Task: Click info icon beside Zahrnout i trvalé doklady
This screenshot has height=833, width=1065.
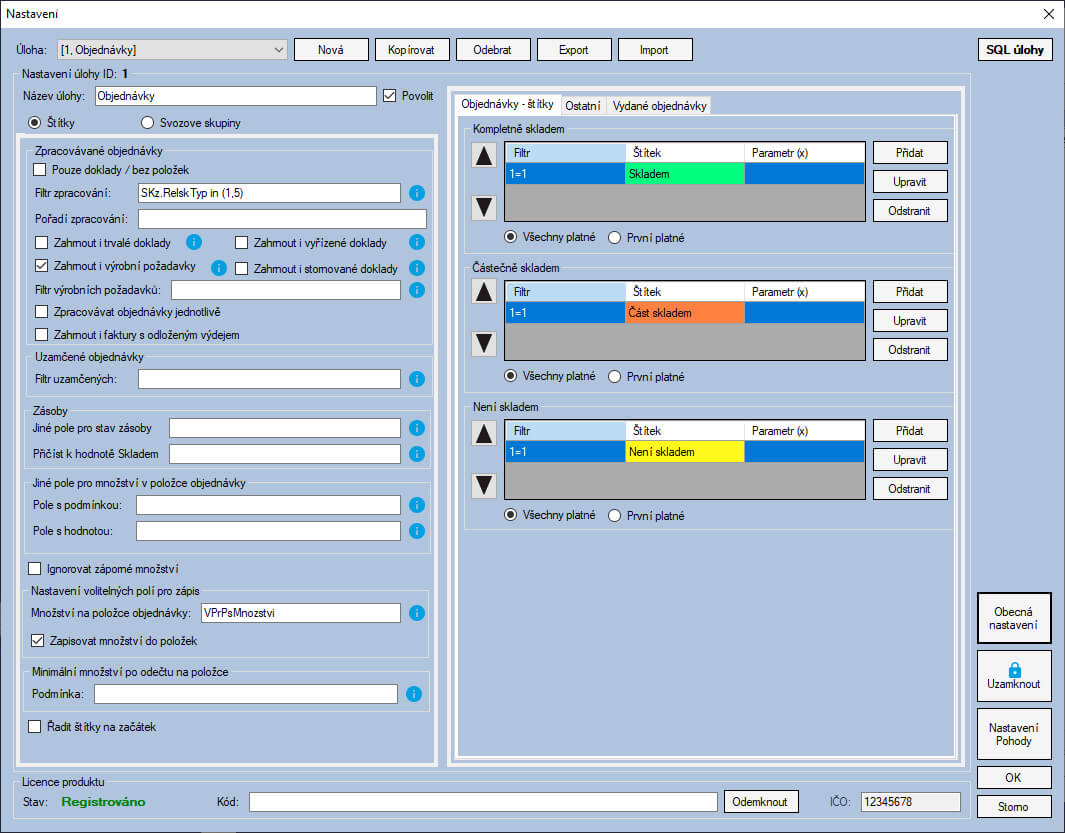Action: 195,242
